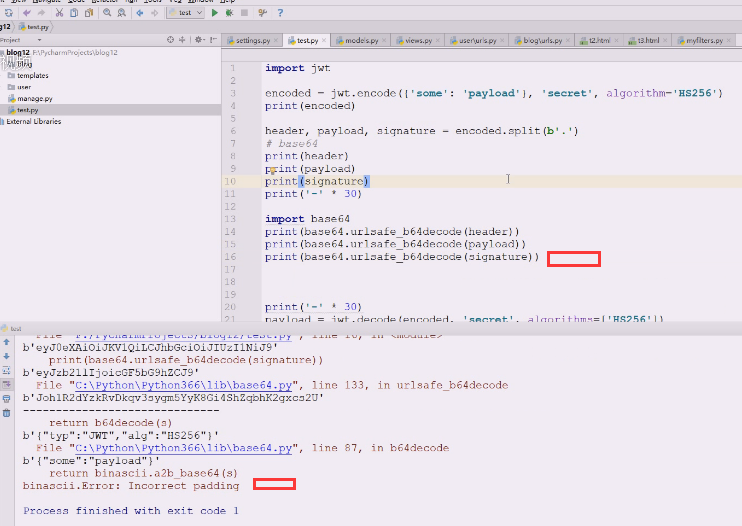Click the Cut scissors icon
The image size is (742, 526).
click(x=59, y=13)
